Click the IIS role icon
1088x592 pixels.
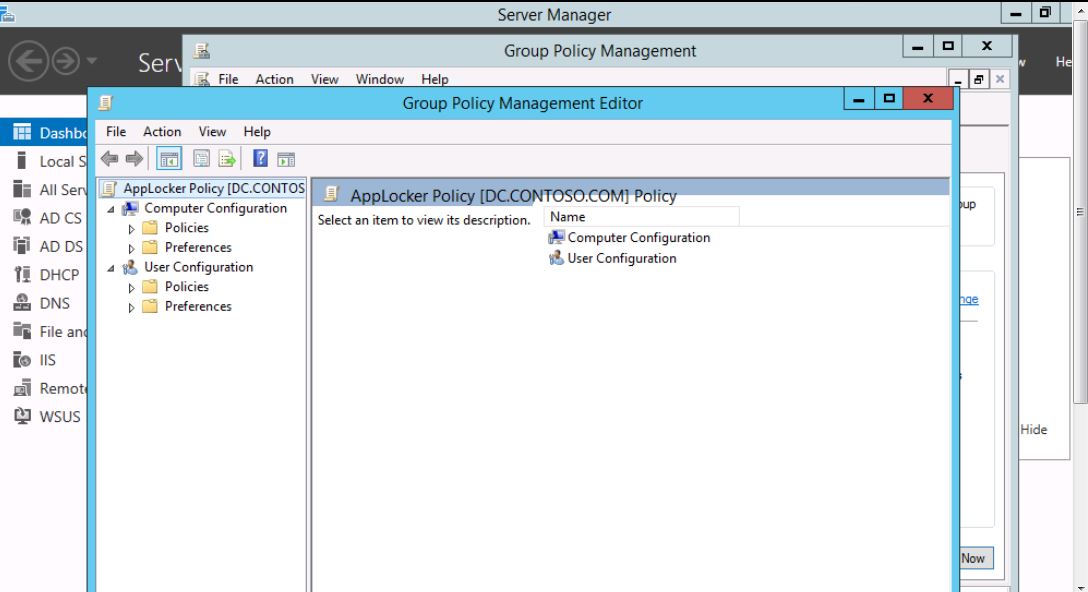pos(22,360)
